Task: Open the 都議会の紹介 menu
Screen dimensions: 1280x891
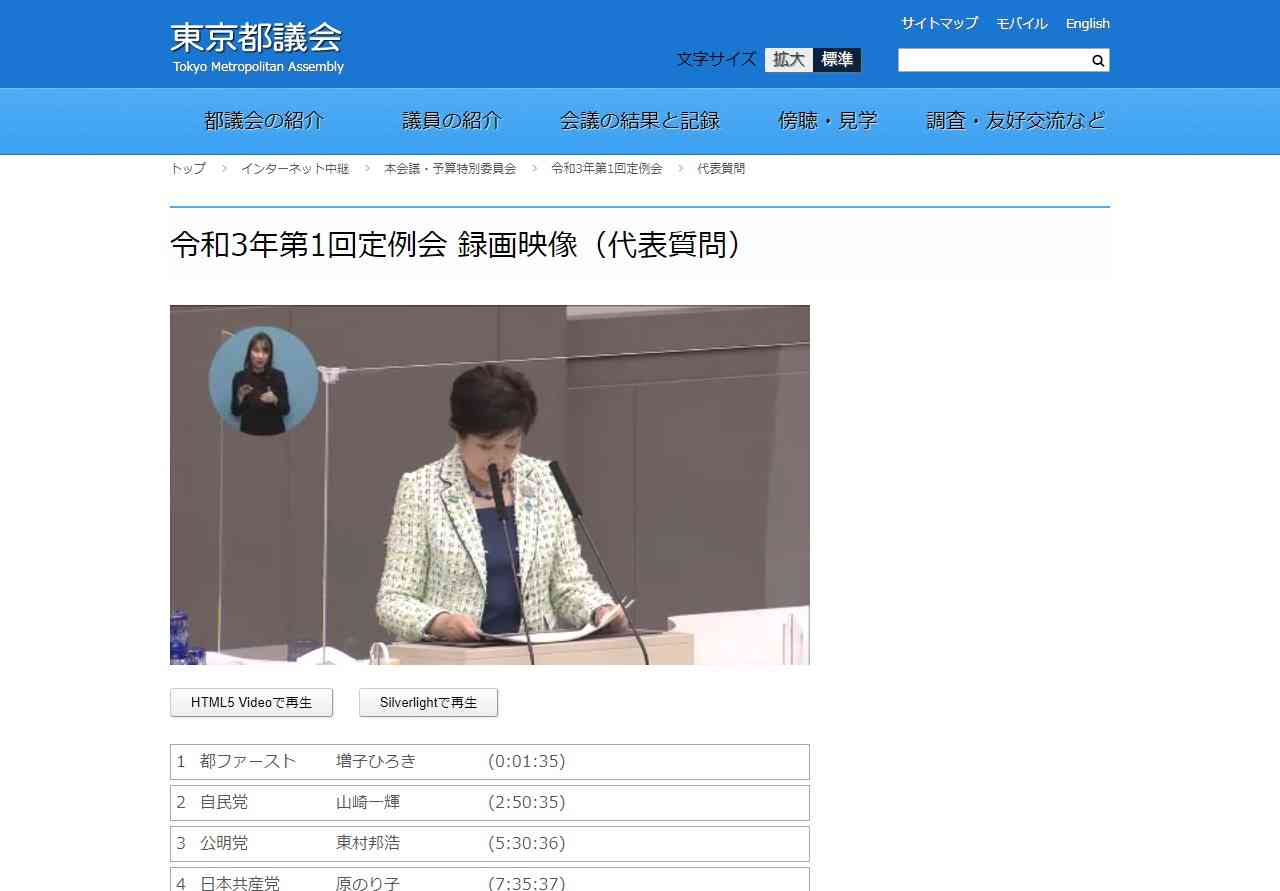Action: [x=264, y=121]
